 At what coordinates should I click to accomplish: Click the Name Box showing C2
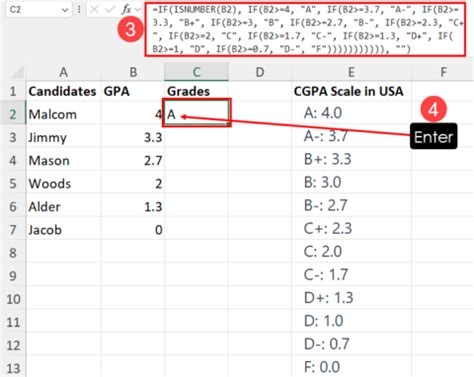[38, 10]
